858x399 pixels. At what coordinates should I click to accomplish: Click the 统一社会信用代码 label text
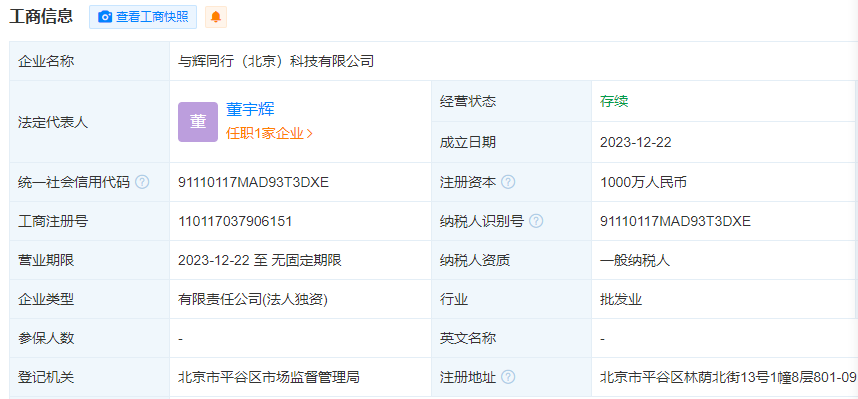click(74, 182)
